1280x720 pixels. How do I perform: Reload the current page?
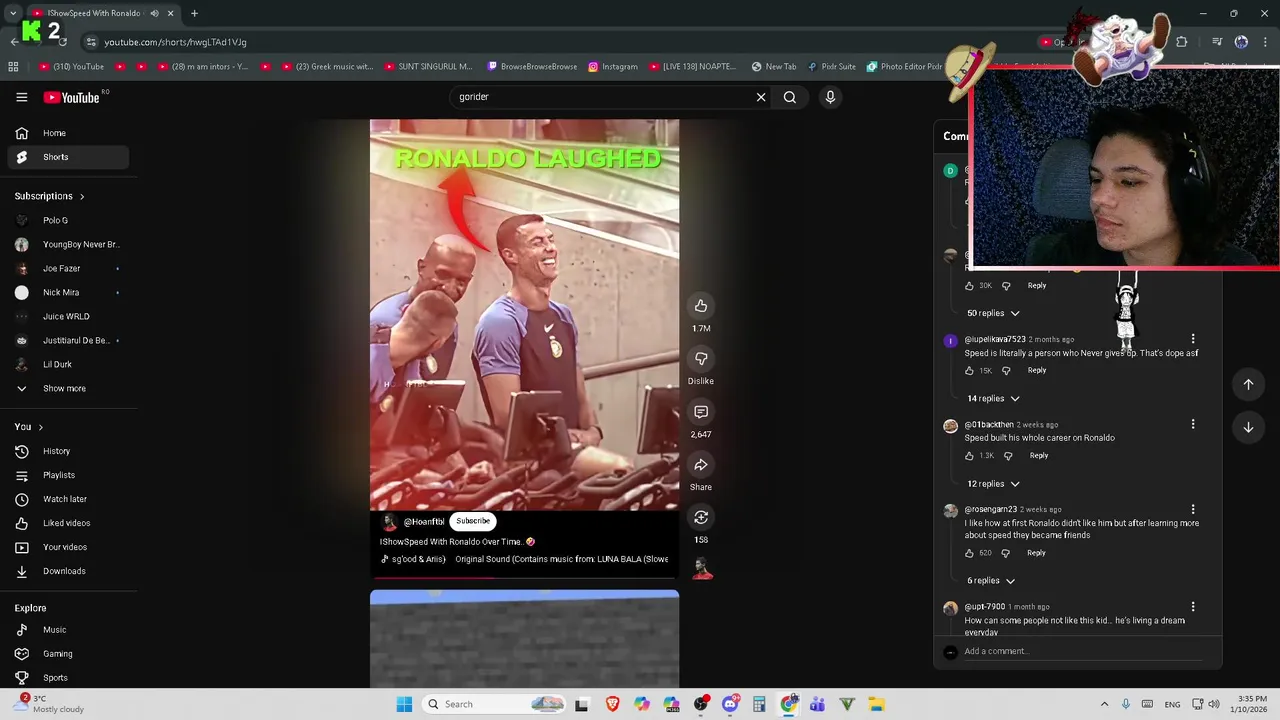(62, 42)
